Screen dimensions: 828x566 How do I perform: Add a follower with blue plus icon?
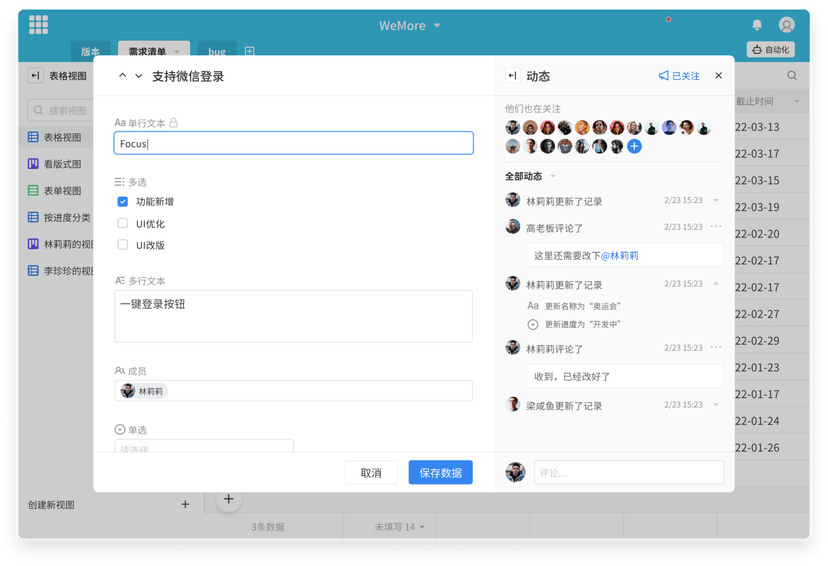pyautogui.click(x=634, y=146)
